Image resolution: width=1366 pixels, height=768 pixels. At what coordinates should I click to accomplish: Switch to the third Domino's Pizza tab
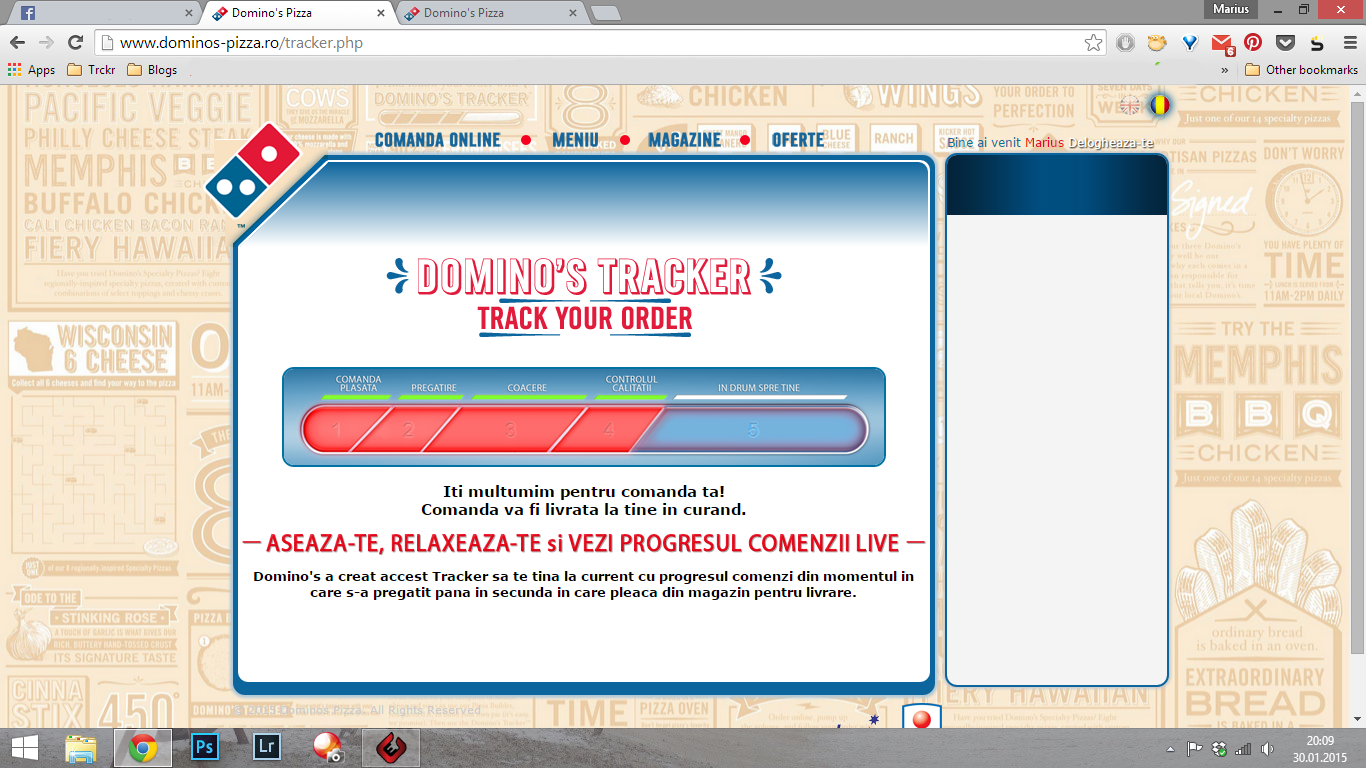pos(490,13)
